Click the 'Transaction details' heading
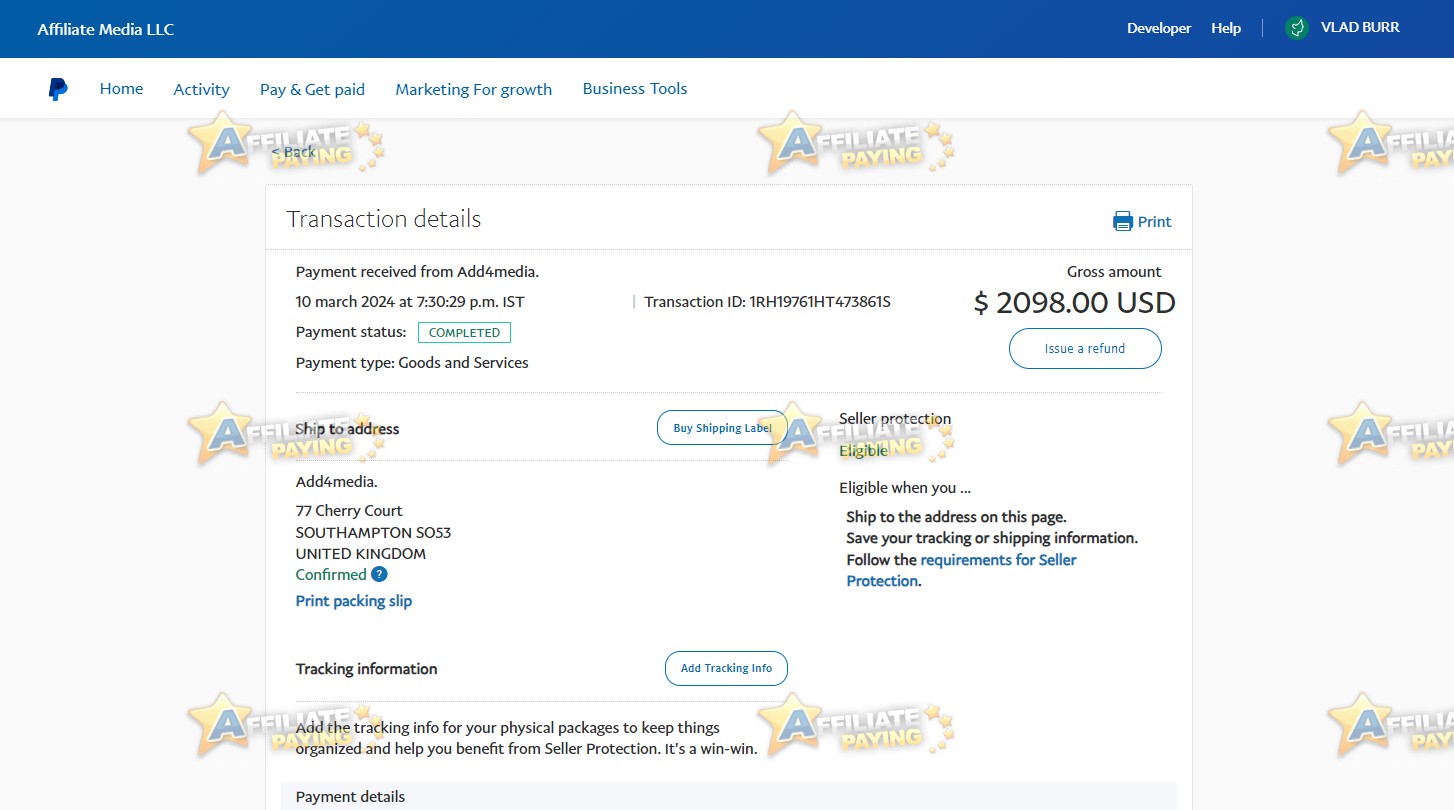The height and width of the screenshot is (810, 1454). coord(384,219)
